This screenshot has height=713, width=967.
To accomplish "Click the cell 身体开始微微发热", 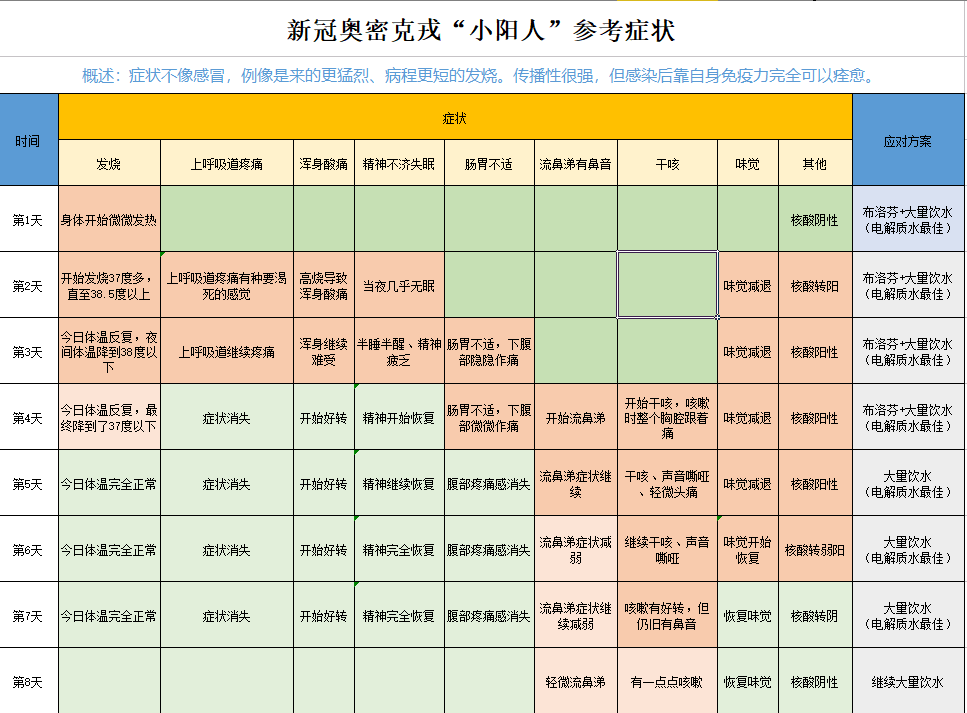I will [x=109, y=219].
